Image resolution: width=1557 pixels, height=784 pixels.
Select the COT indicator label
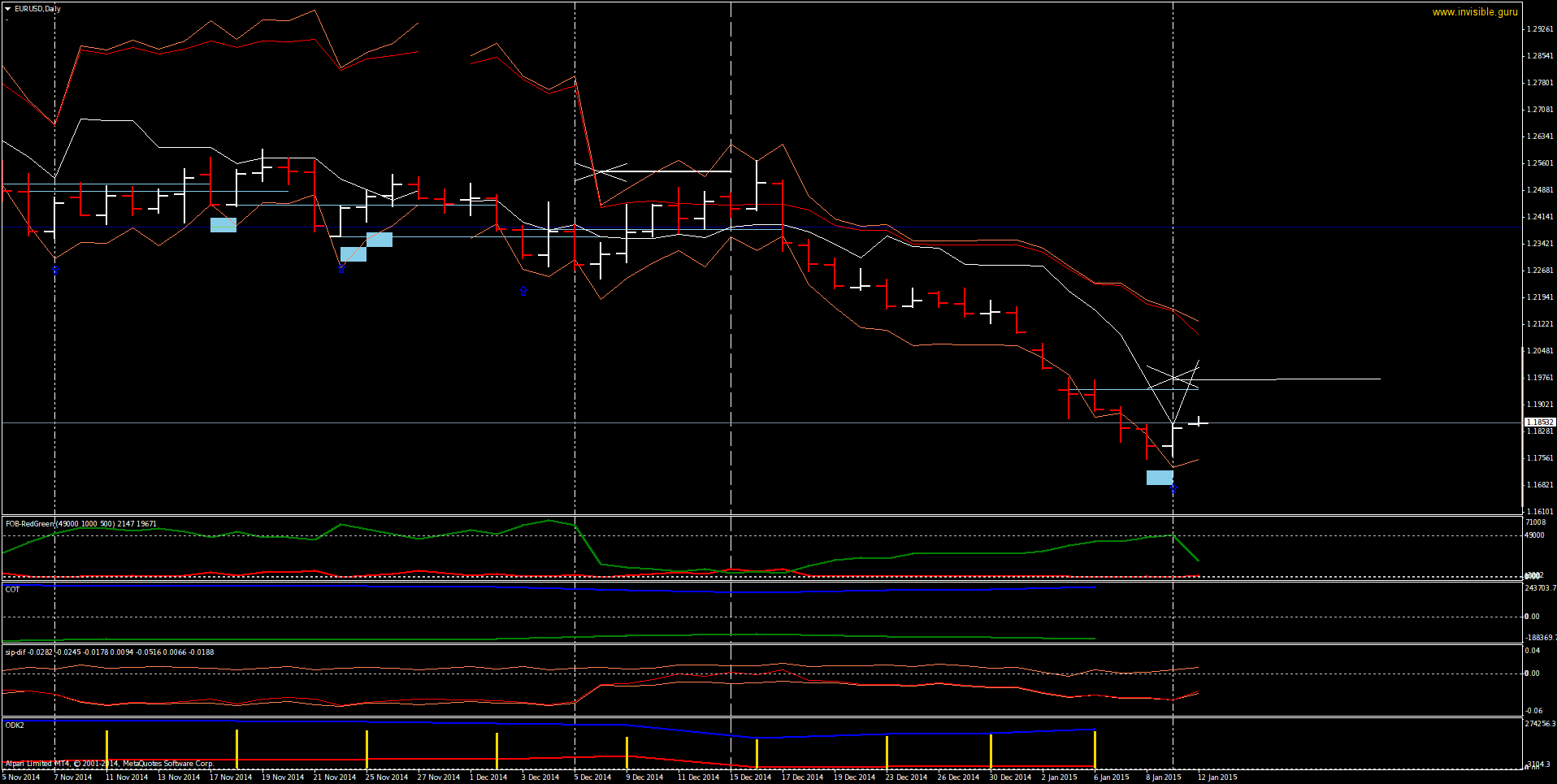click(x=12, y=590)
